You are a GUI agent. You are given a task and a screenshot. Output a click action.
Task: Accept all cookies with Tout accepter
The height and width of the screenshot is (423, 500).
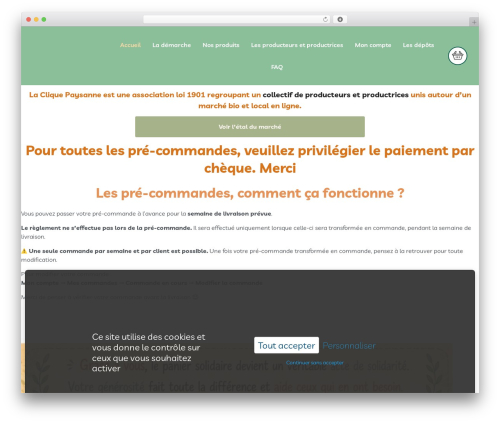(x=286, y=345)
